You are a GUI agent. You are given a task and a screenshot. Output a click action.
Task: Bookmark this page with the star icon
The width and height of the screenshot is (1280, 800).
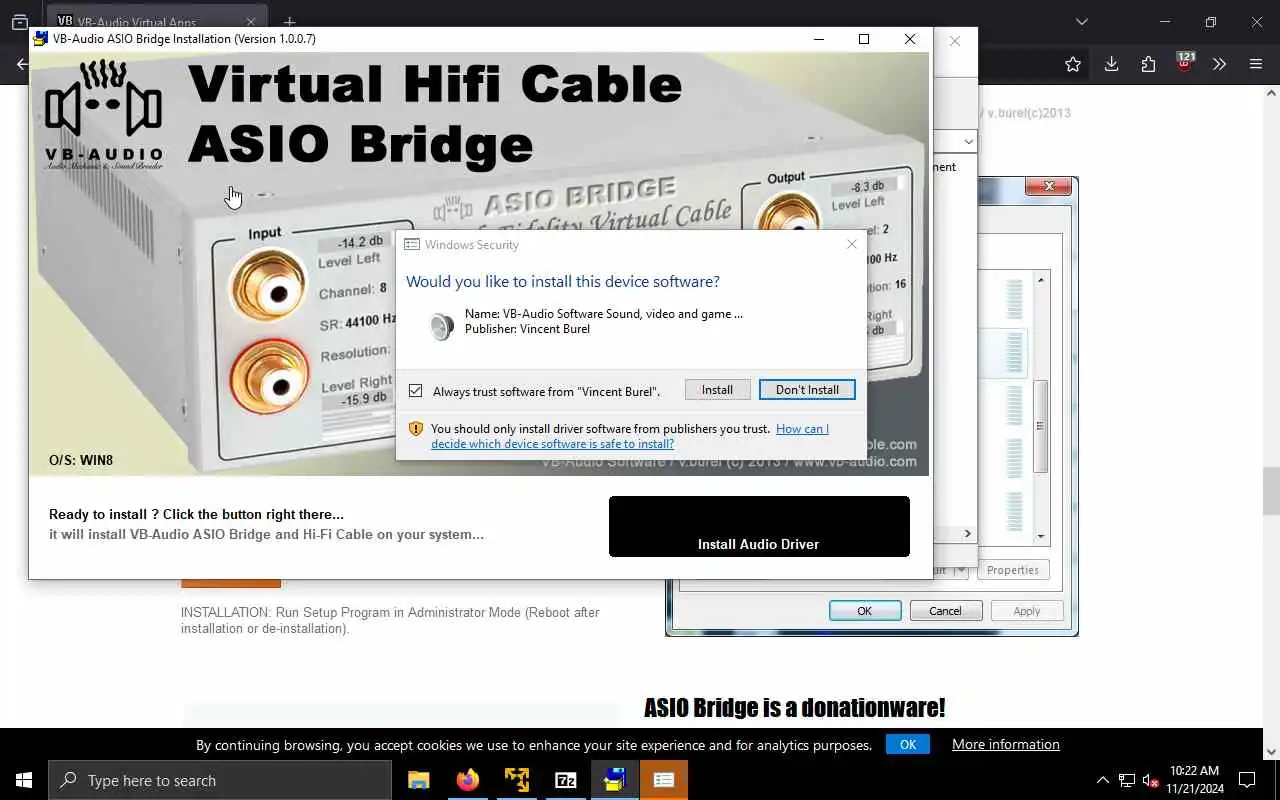point(1073,64)
